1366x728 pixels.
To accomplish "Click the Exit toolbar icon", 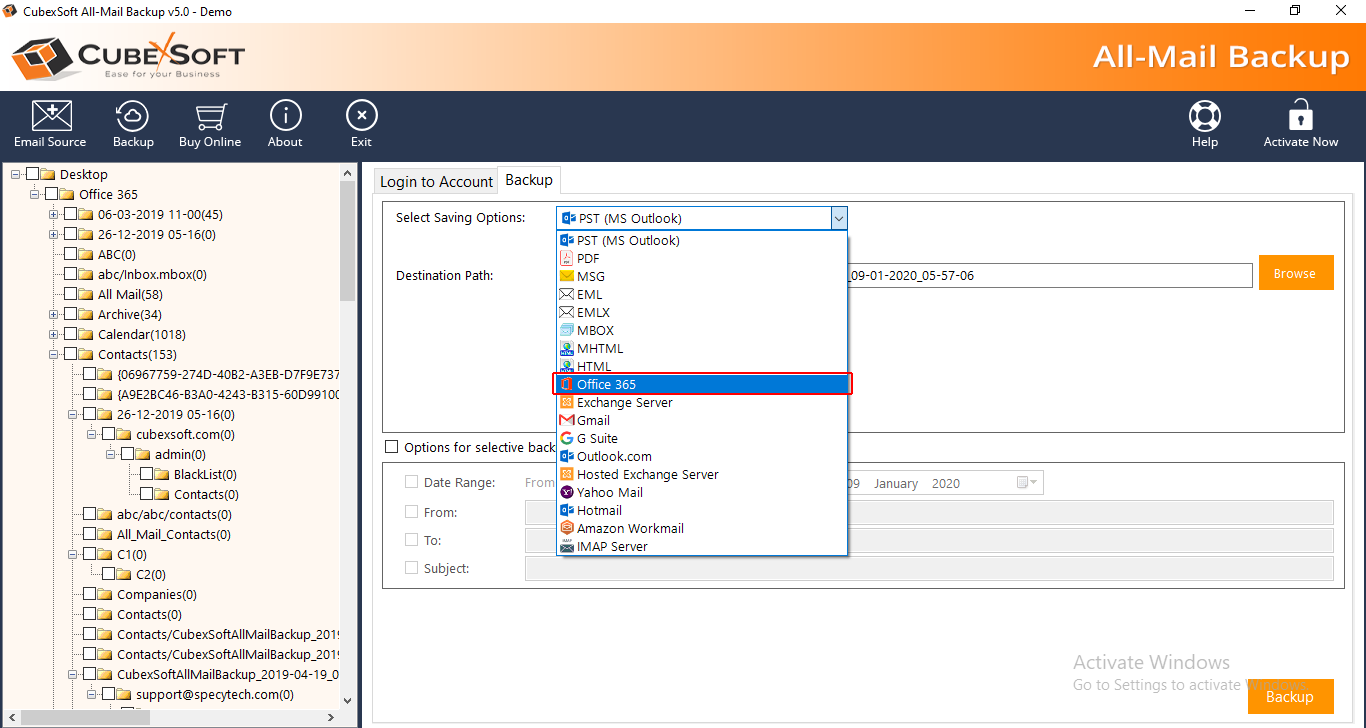I will coord(361,117).
